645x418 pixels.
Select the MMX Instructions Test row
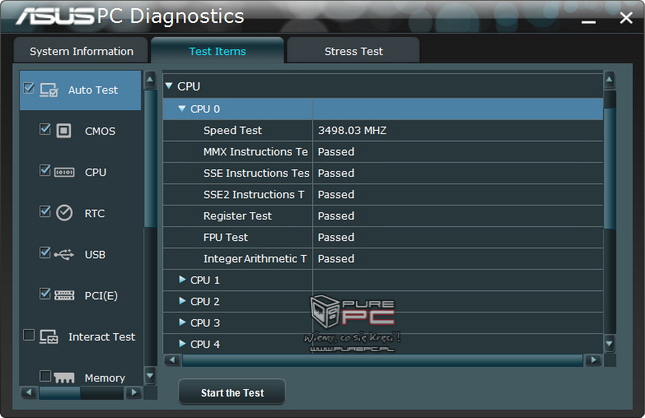(383, 152)
